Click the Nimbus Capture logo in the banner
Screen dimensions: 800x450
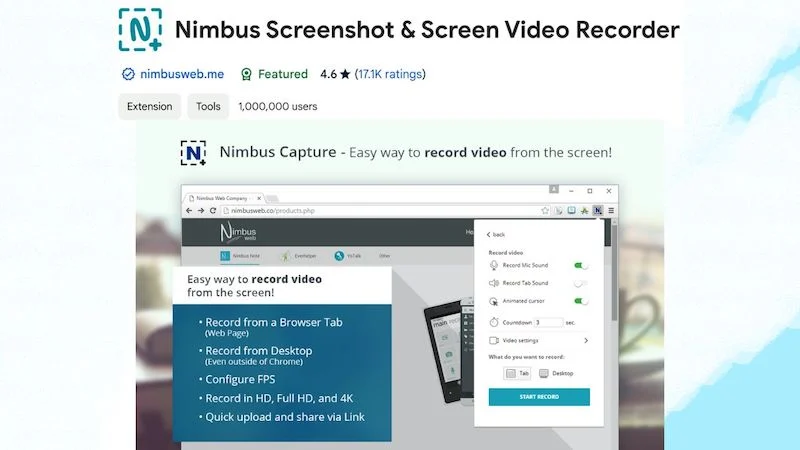pos(193,153)
